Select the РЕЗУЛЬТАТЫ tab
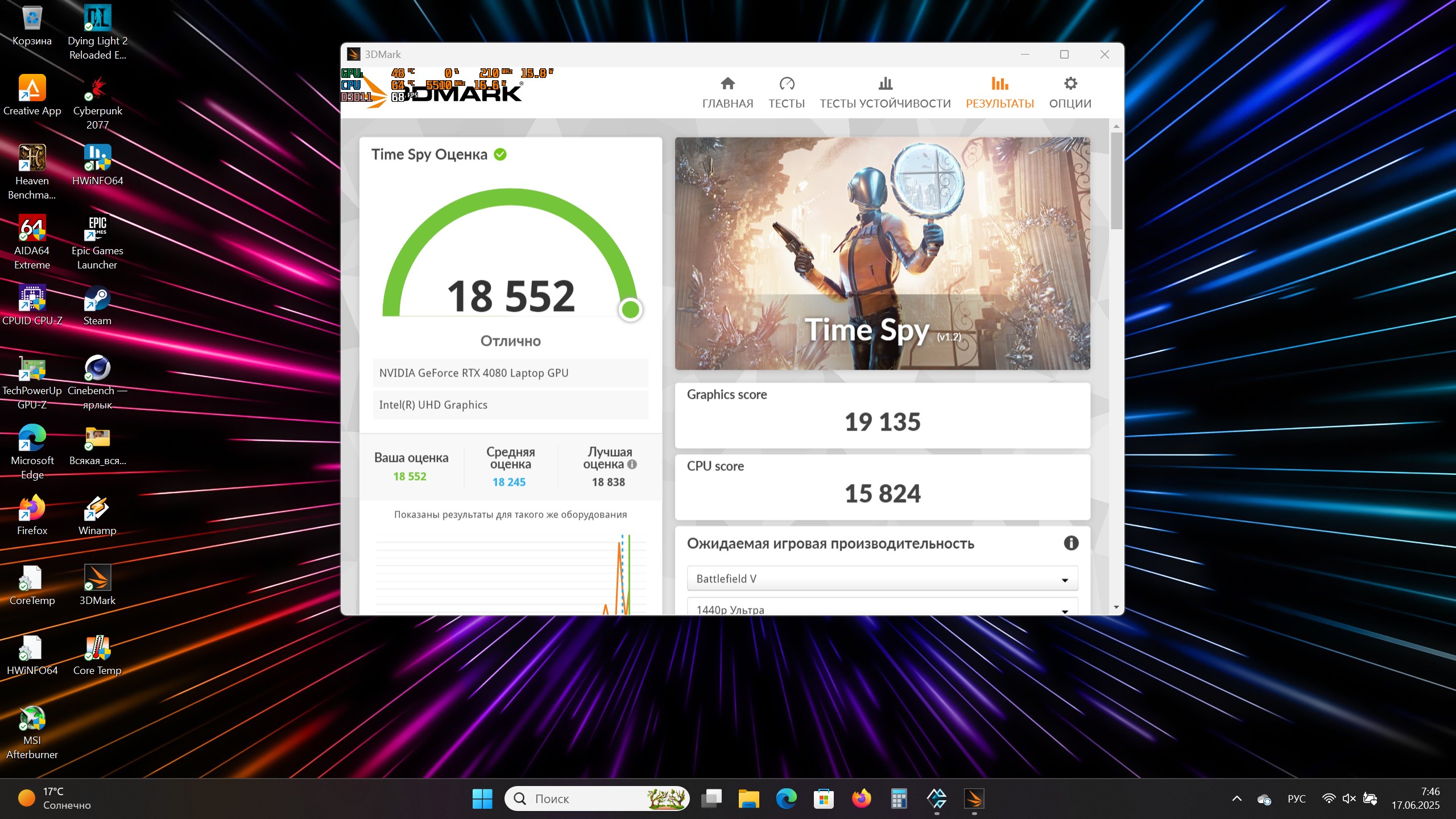Image resolution: width=1456 pixels, height=819 pixels. click(x=999, y=92)
